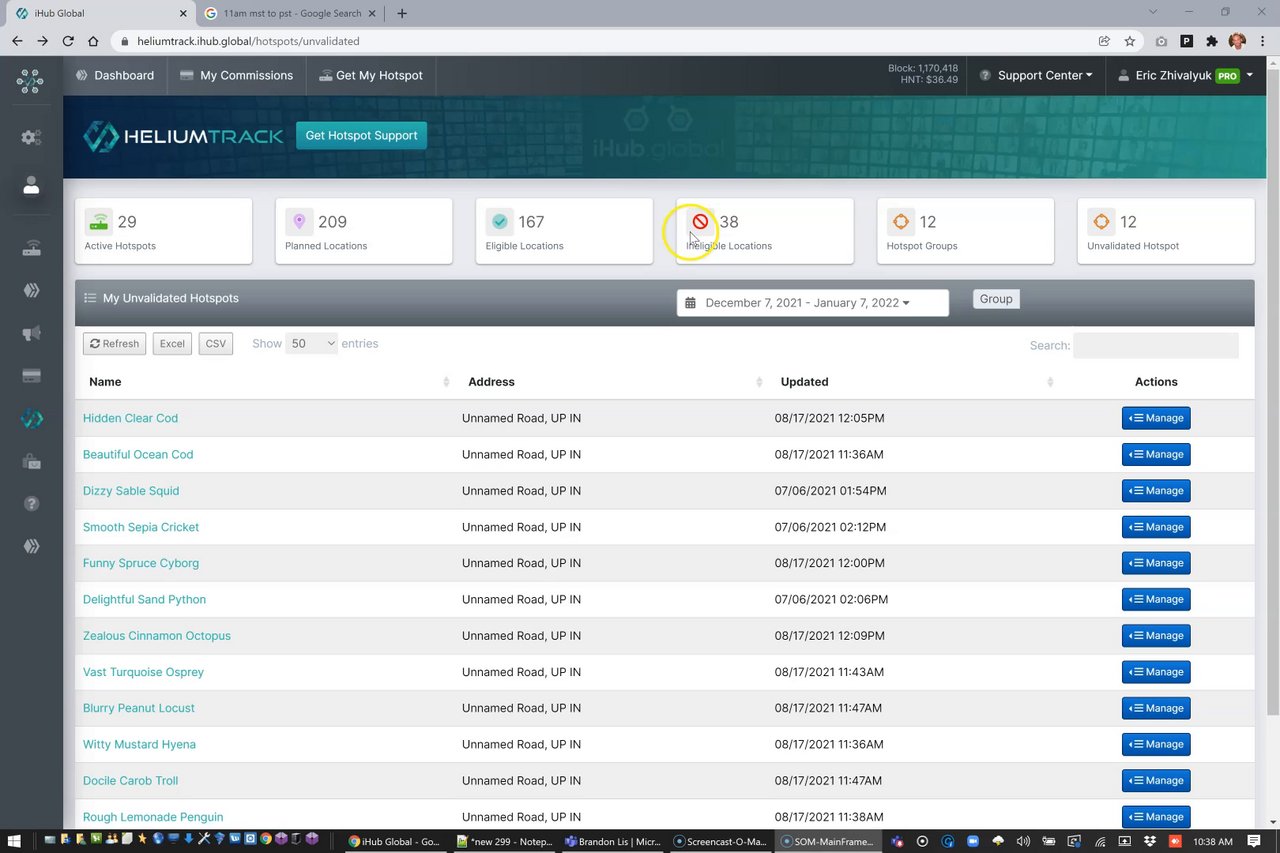Open the user profile icon in sidebar

tap(31, 185)
